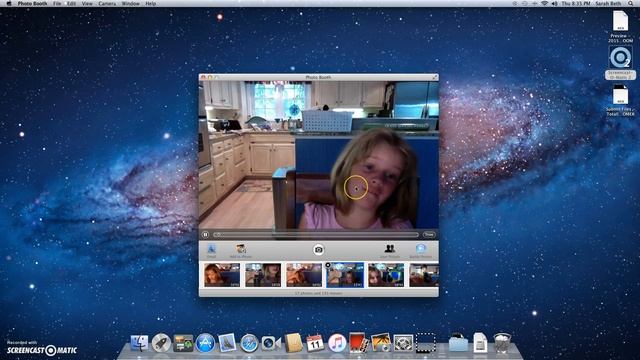Open the App Store from the dock

coord(205,343)
